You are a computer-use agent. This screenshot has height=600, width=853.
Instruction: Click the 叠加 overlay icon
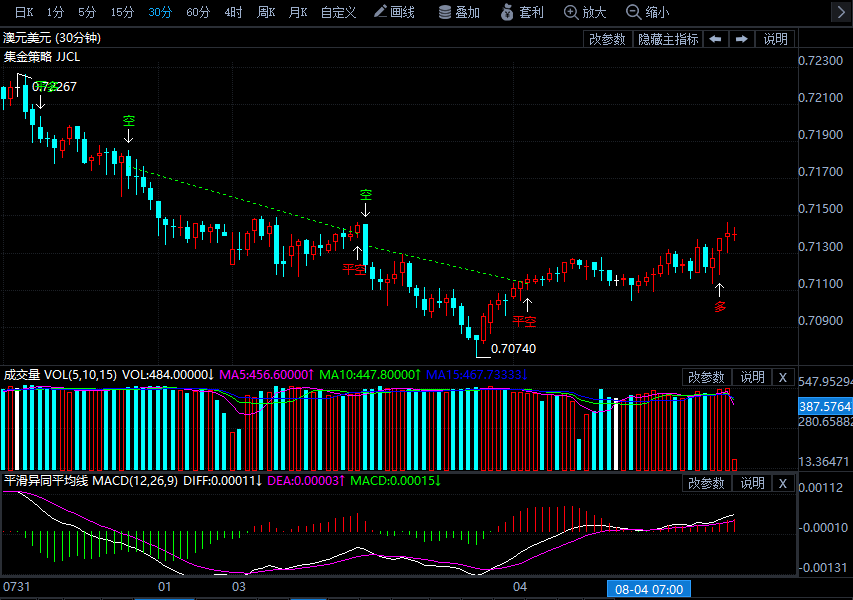click(x=459, y=12)
